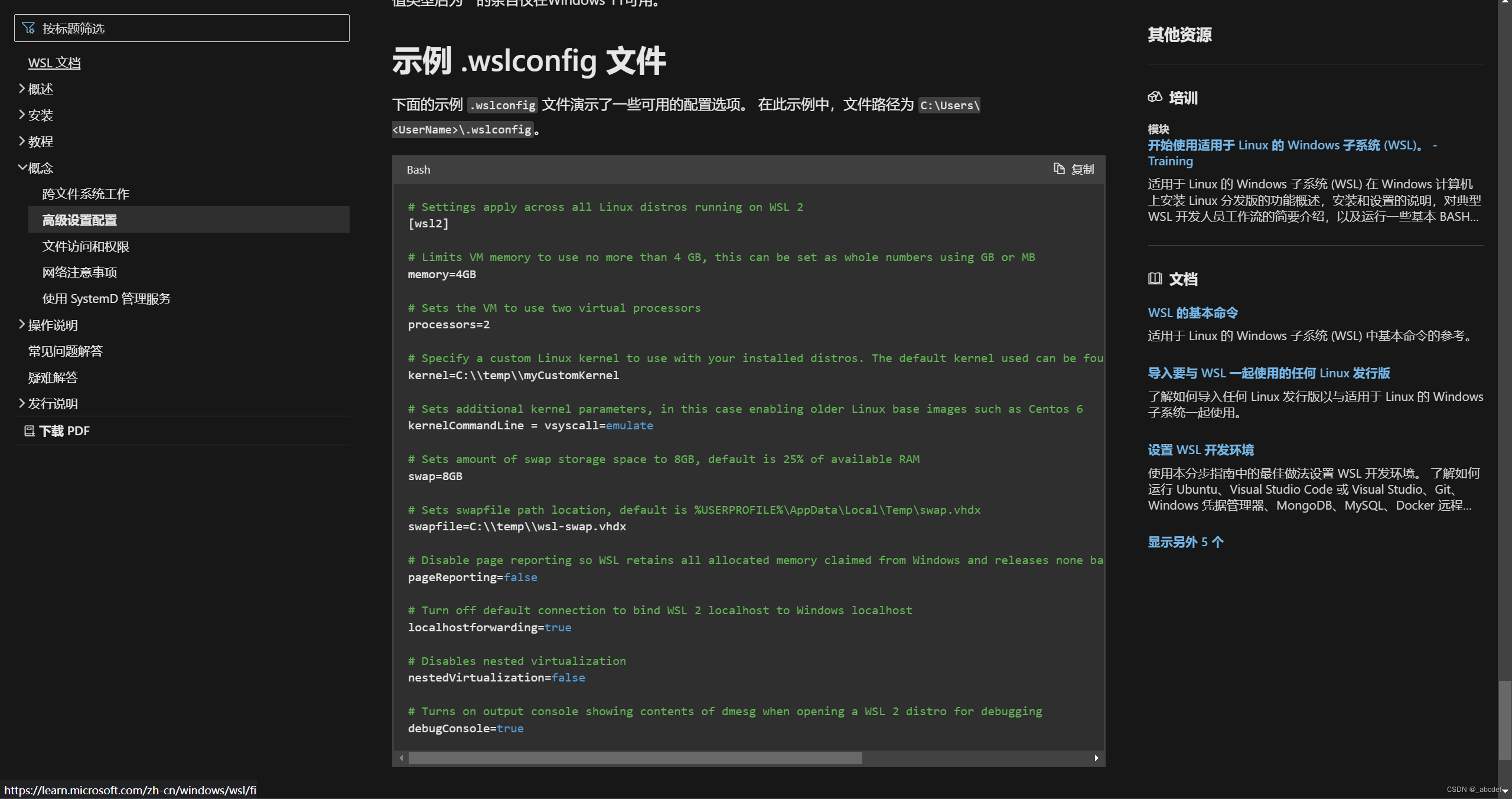Open the 设置 WSL 开发环境 link
Image resolution: width=1512 pixels, height=799 pixels.
(x=1200, y=449)
